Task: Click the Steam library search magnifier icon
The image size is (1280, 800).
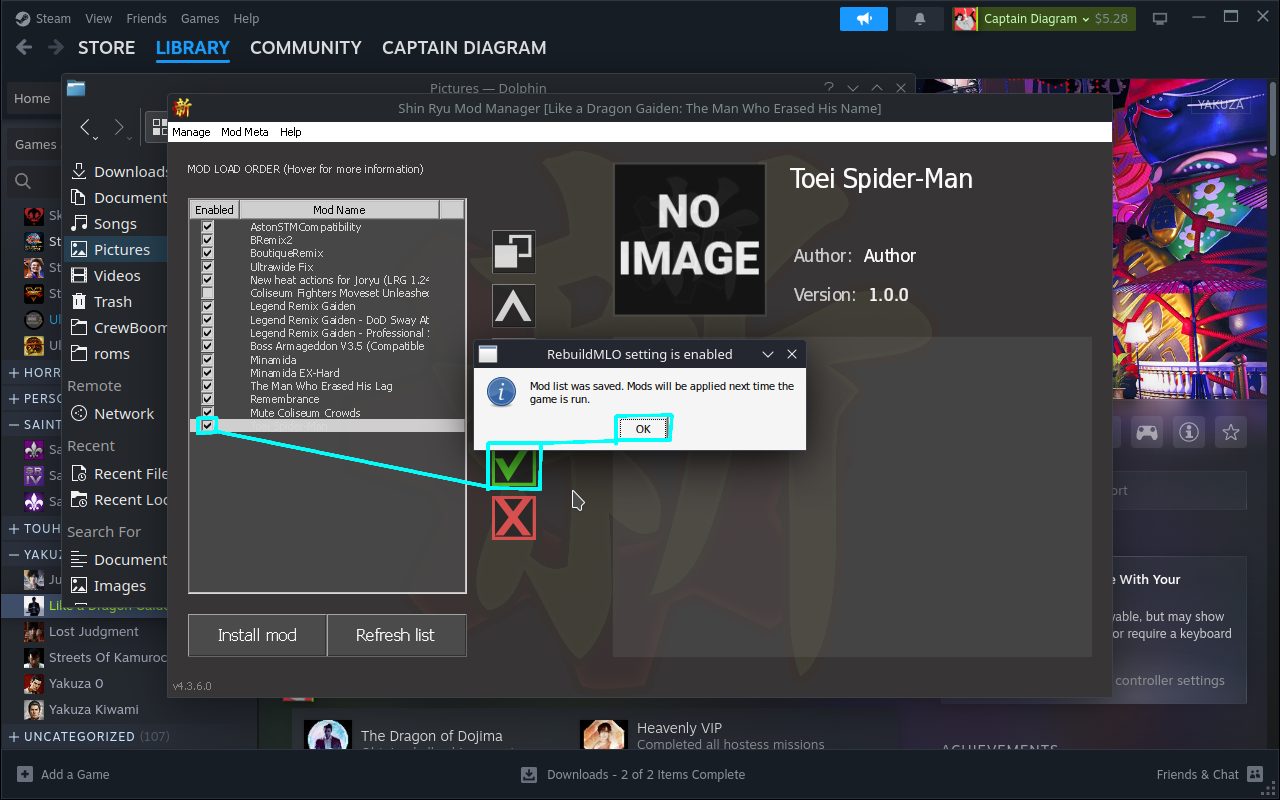Action: pos(22,181)
